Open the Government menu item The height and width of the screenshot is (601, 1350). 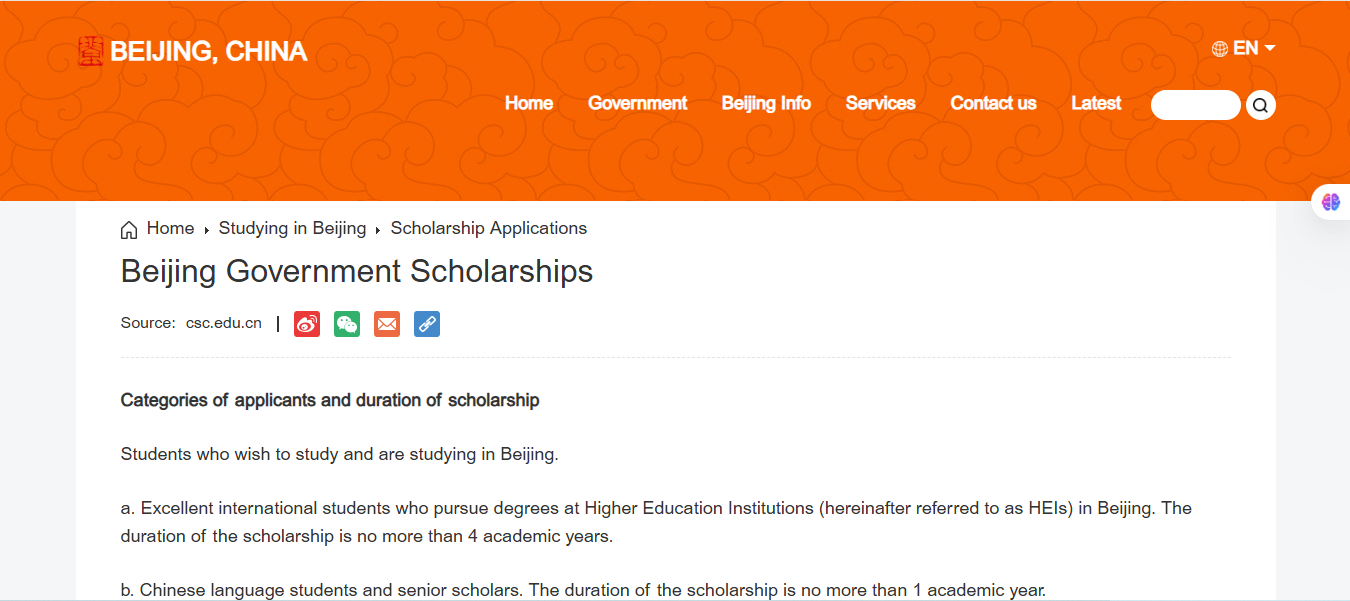tap(637, 104)
